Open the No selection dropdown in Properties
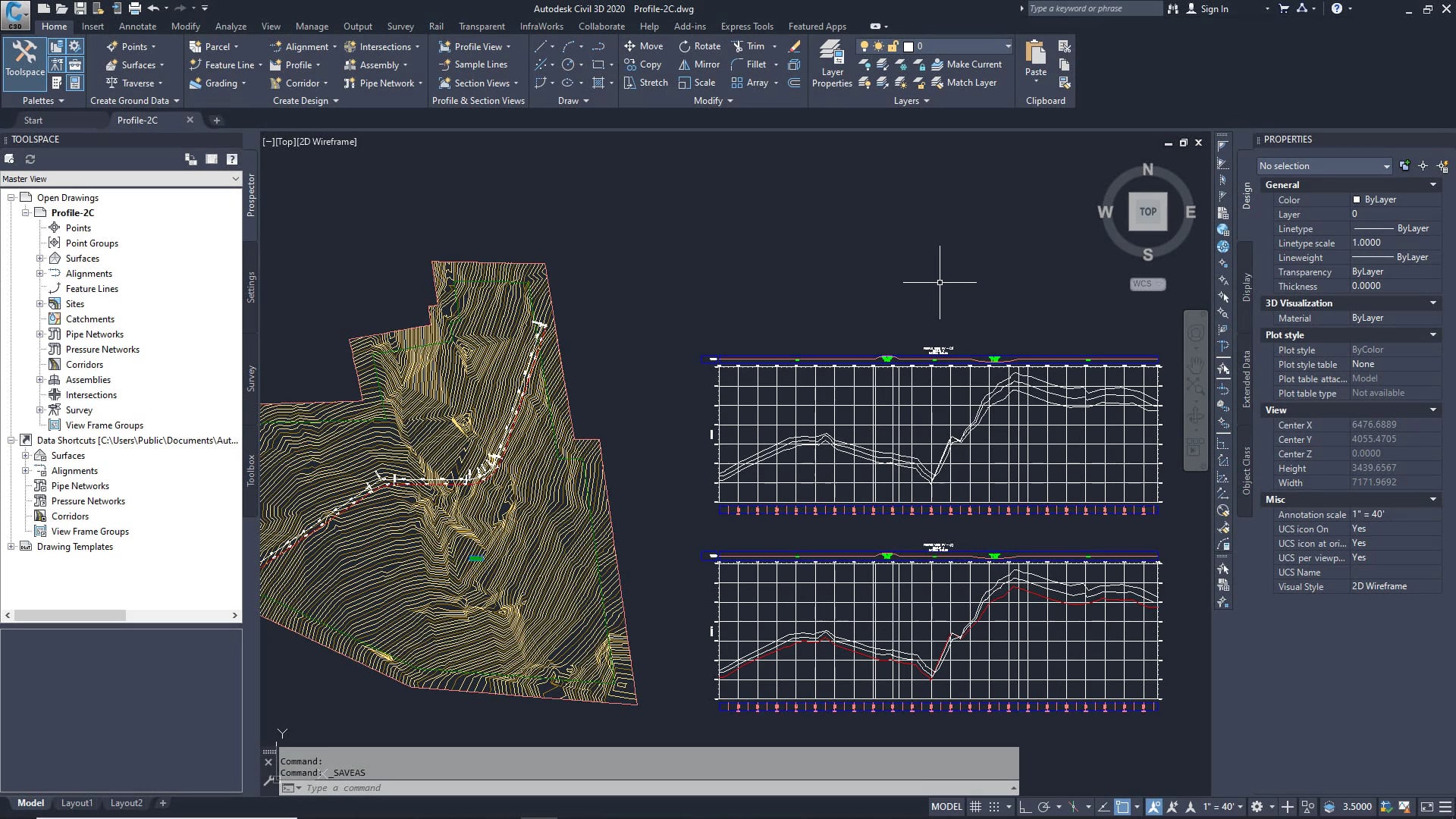Viewport: 1456px width, 819px height. (x=1324, y=166)
